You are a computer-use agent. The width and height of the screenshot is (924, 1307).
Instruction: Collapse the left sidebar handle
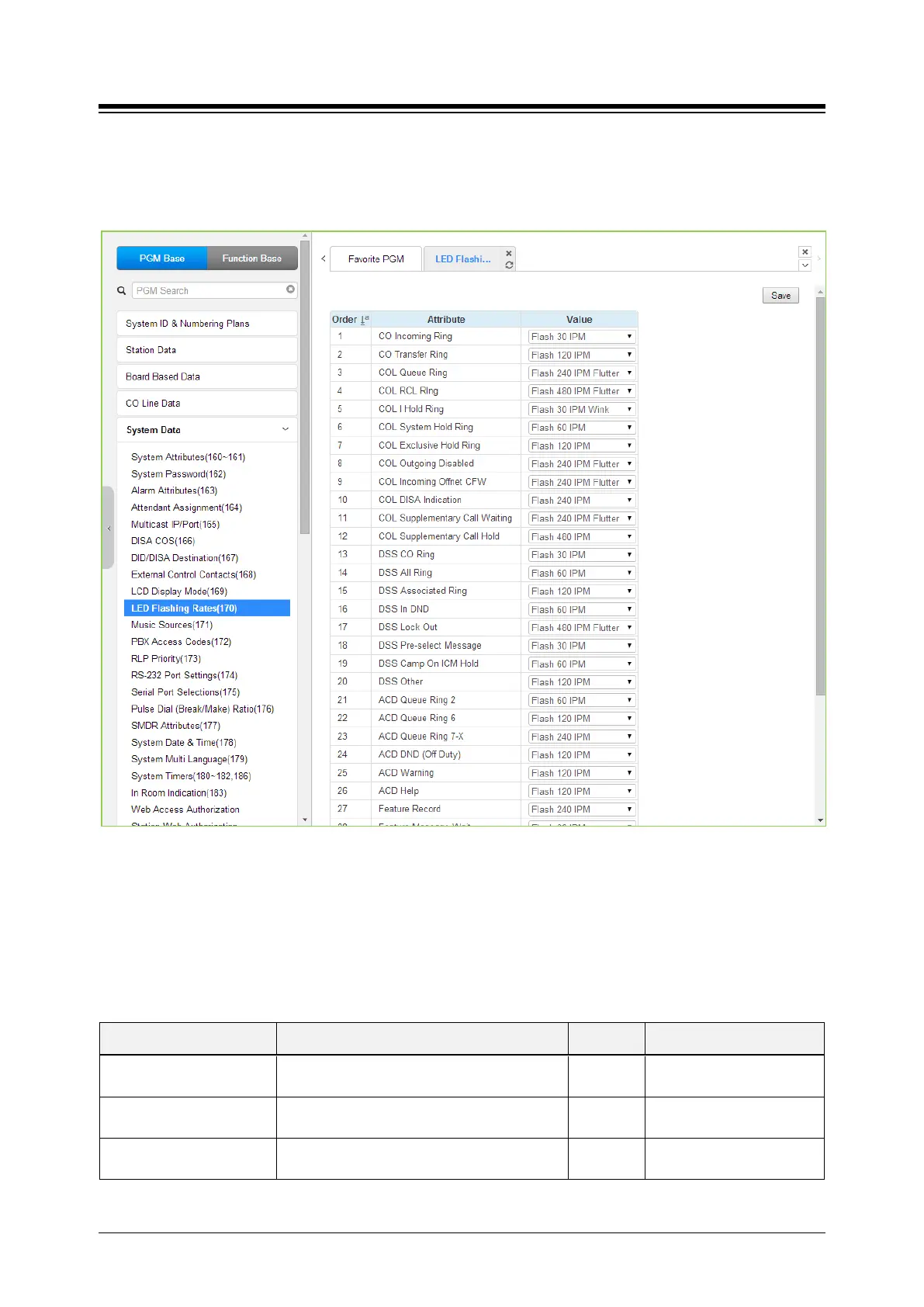coord(109,528)
